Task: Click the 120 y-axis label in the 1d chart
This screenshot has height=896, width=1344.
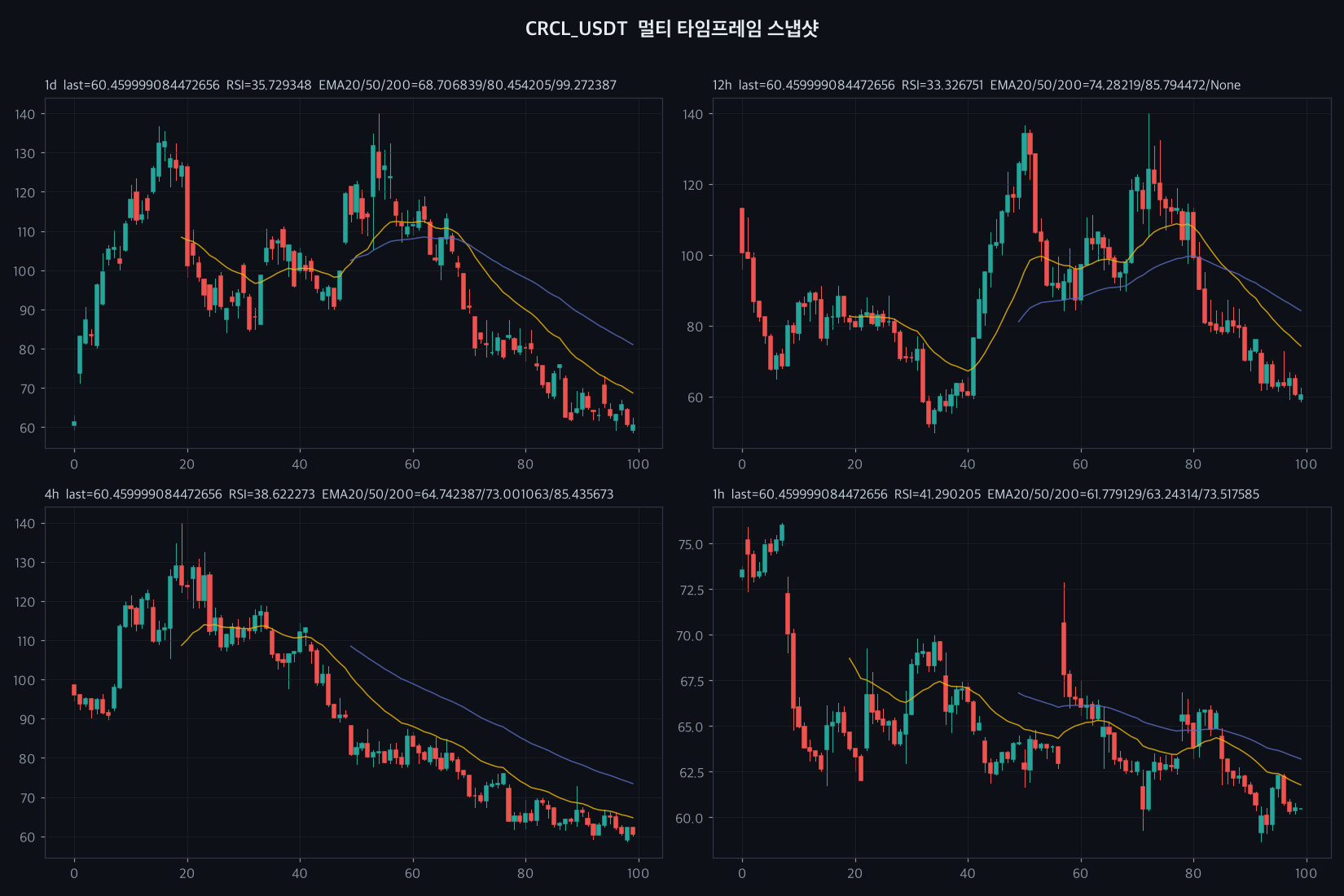Action: 25,192
